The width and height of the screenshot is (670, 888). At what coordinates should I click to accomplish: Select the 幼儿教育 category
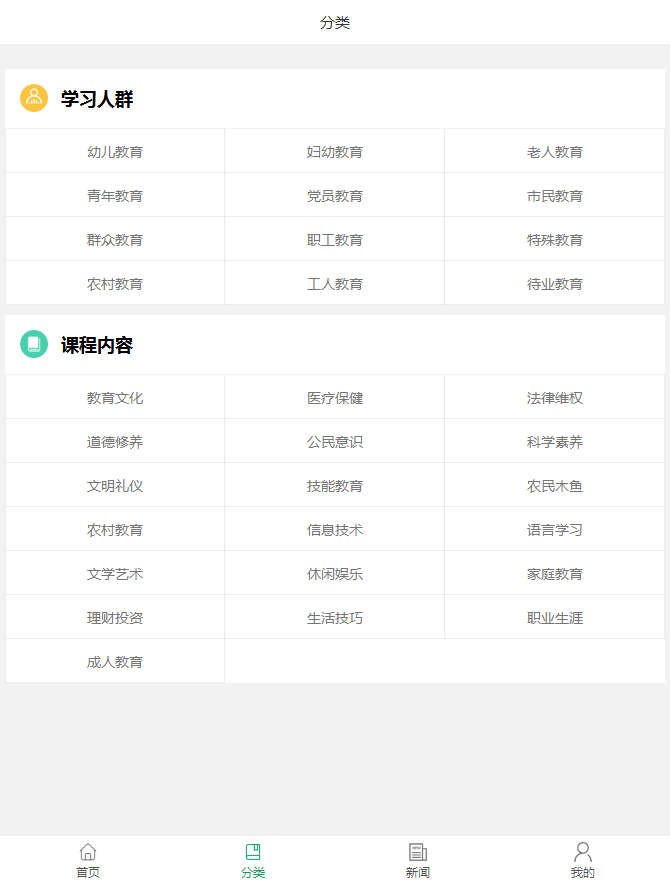pos(115,152)
